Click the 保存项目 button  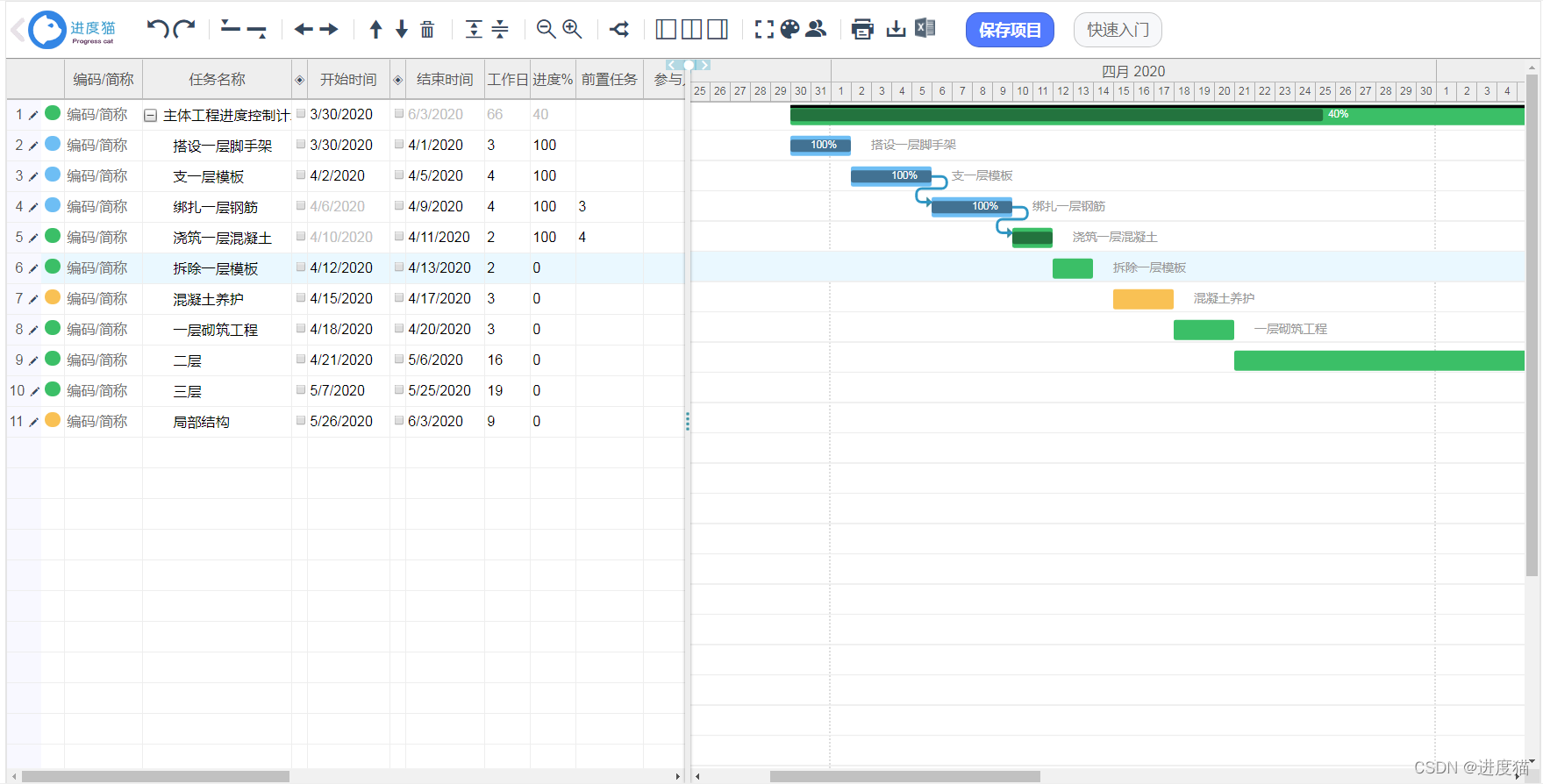1010,30
